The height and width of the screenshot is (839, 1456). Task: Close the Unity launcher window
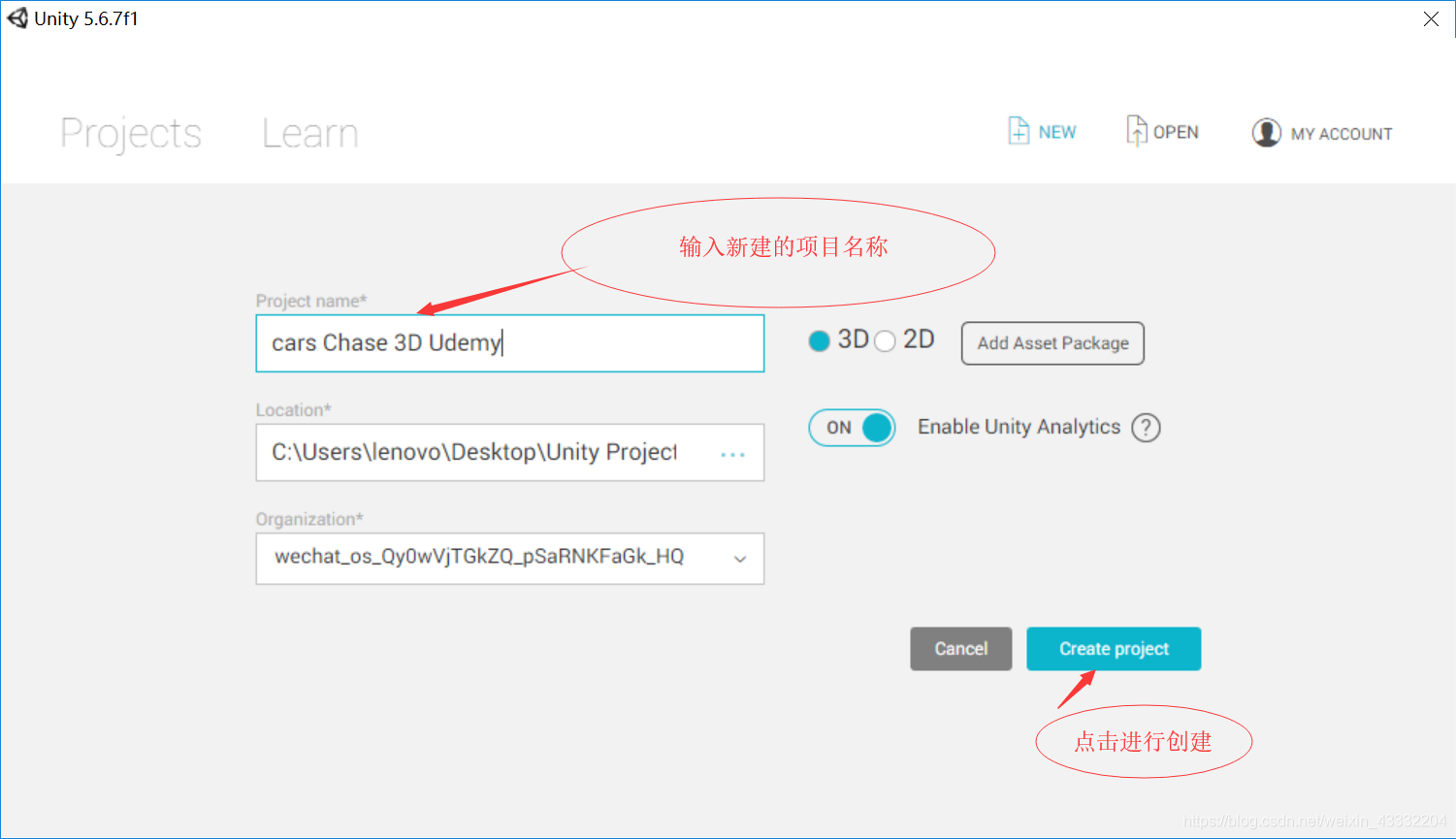pyautogui.click(x=1431, y=19)
